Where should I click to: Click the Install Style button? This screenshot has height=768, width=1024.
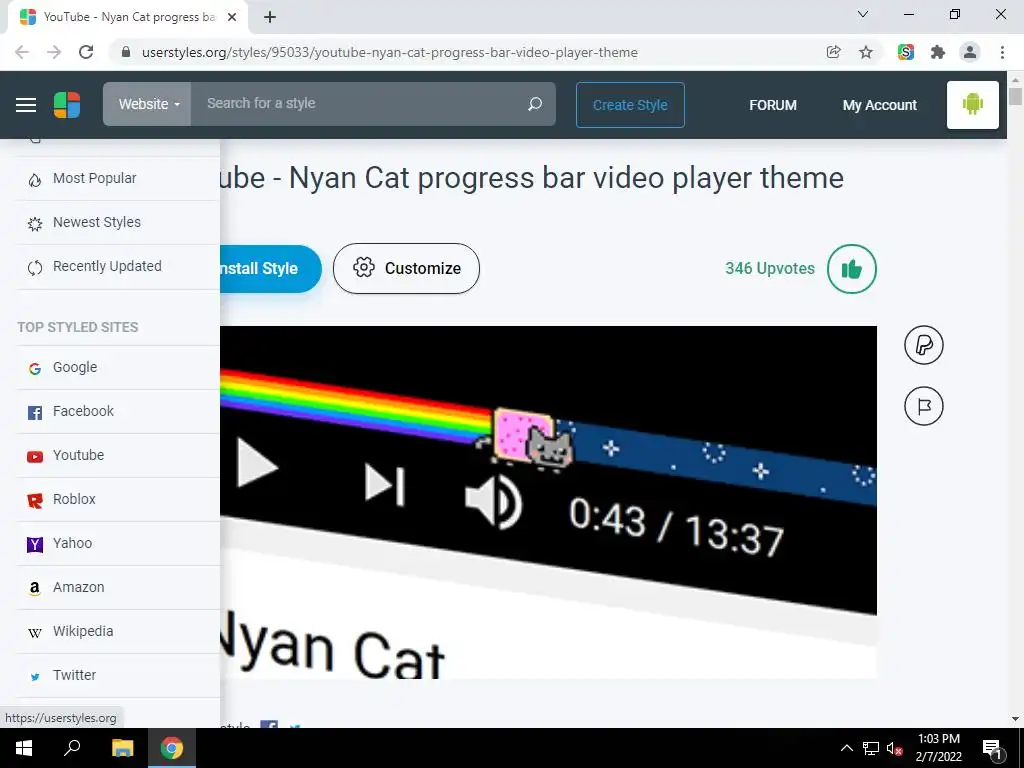point(270,268)
